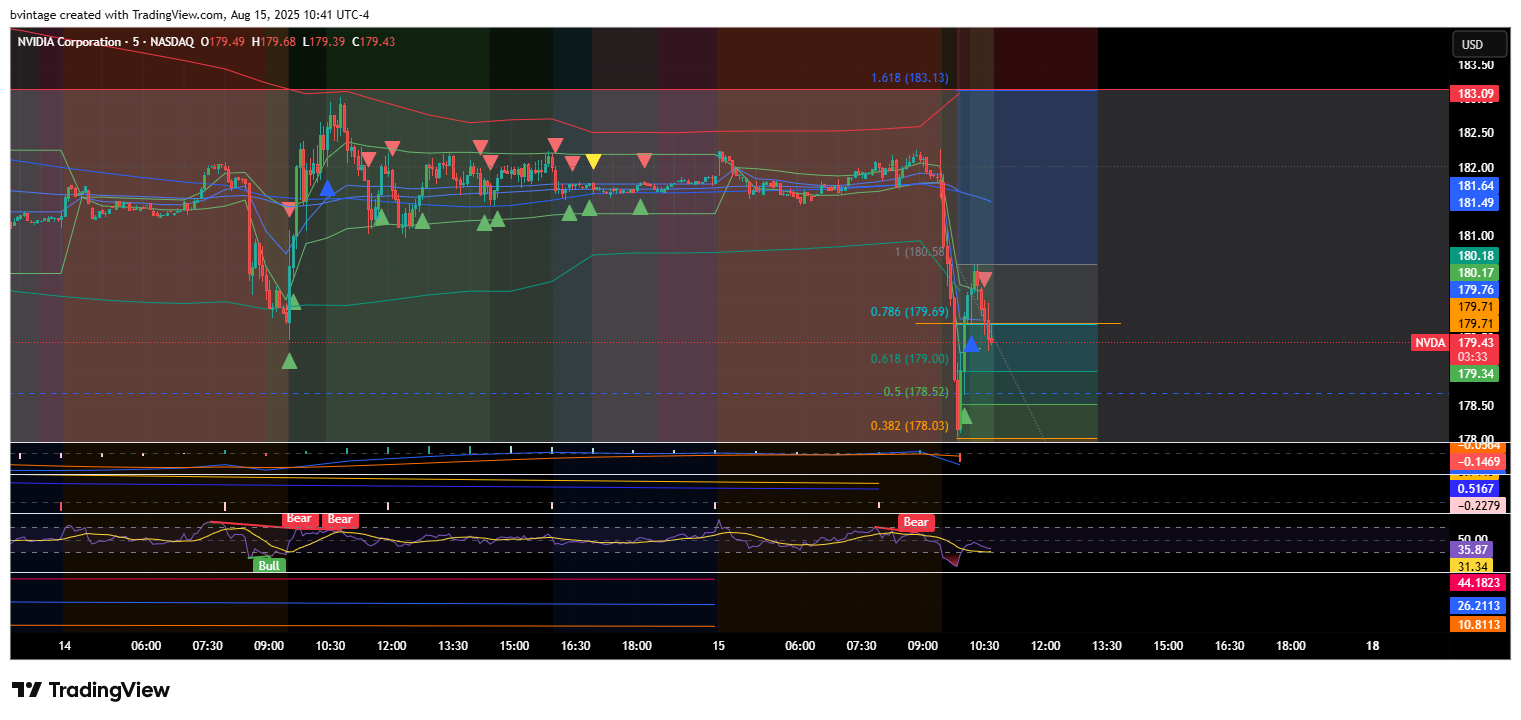Click the red 183.09 price axis label
Screen dimensions: 1521x720
point(1476,94)
